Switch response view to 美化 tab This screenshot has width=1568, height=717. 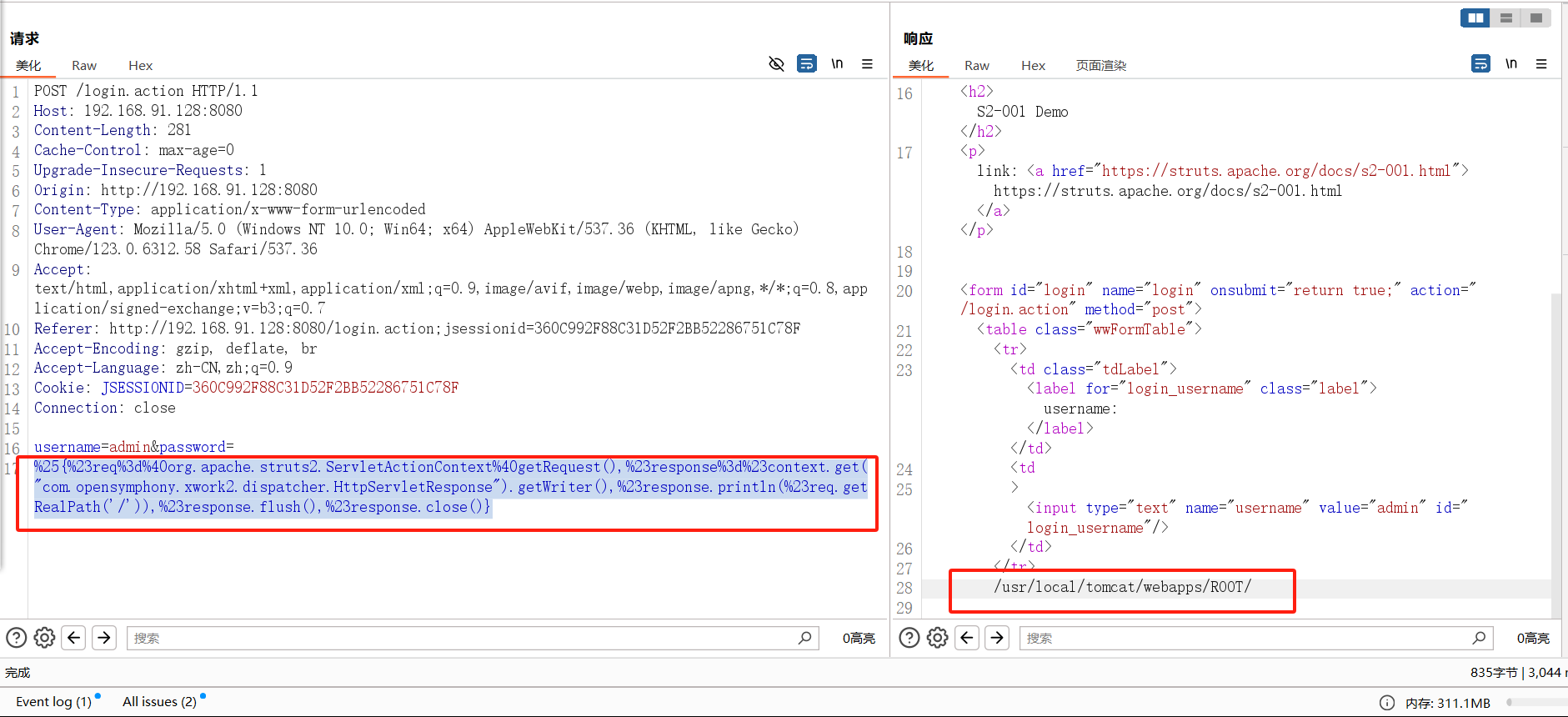pyautogui.click(x=921, y=65)
